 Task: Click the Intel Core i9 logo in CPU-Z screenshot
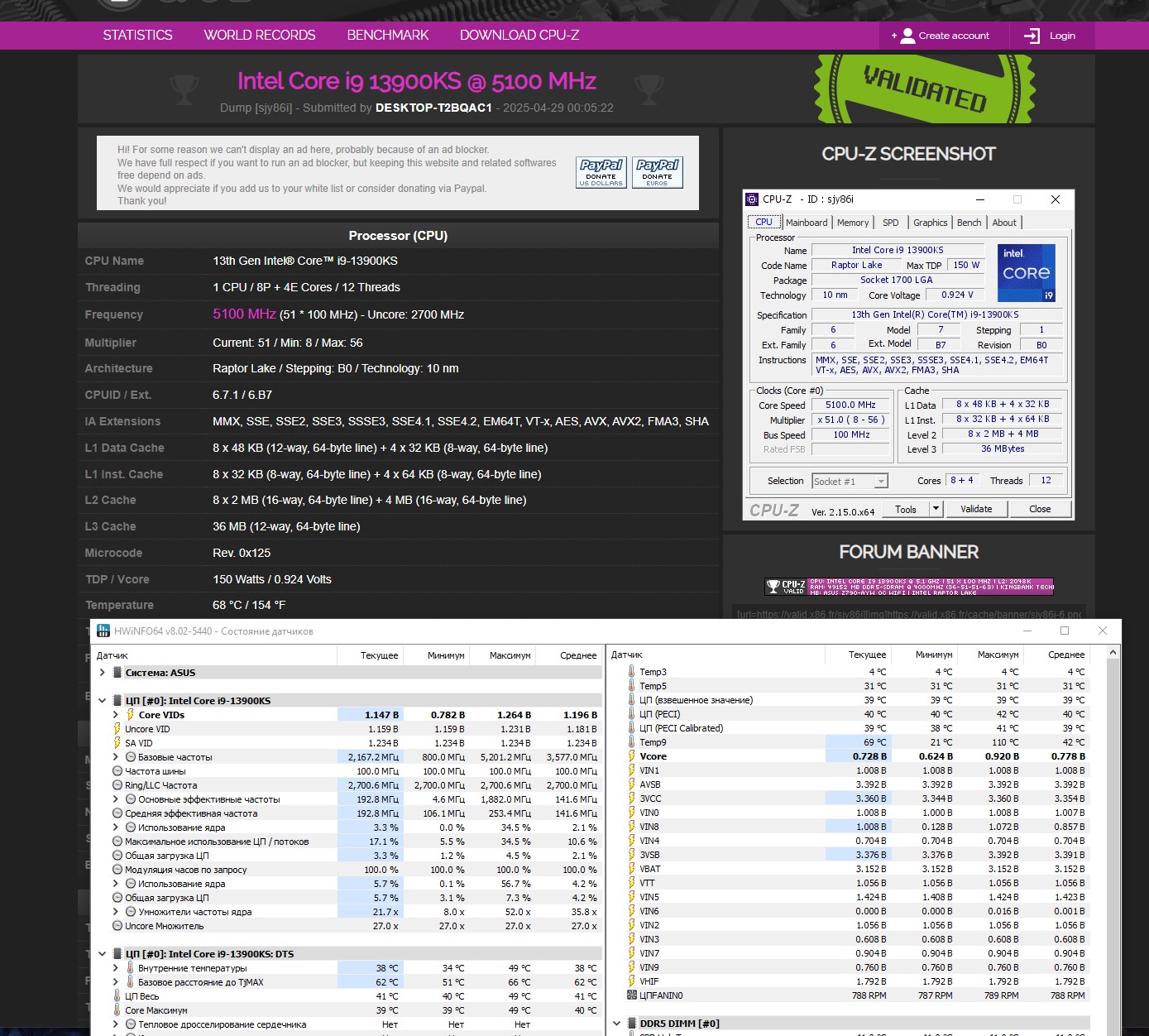tap(1027, 273)
